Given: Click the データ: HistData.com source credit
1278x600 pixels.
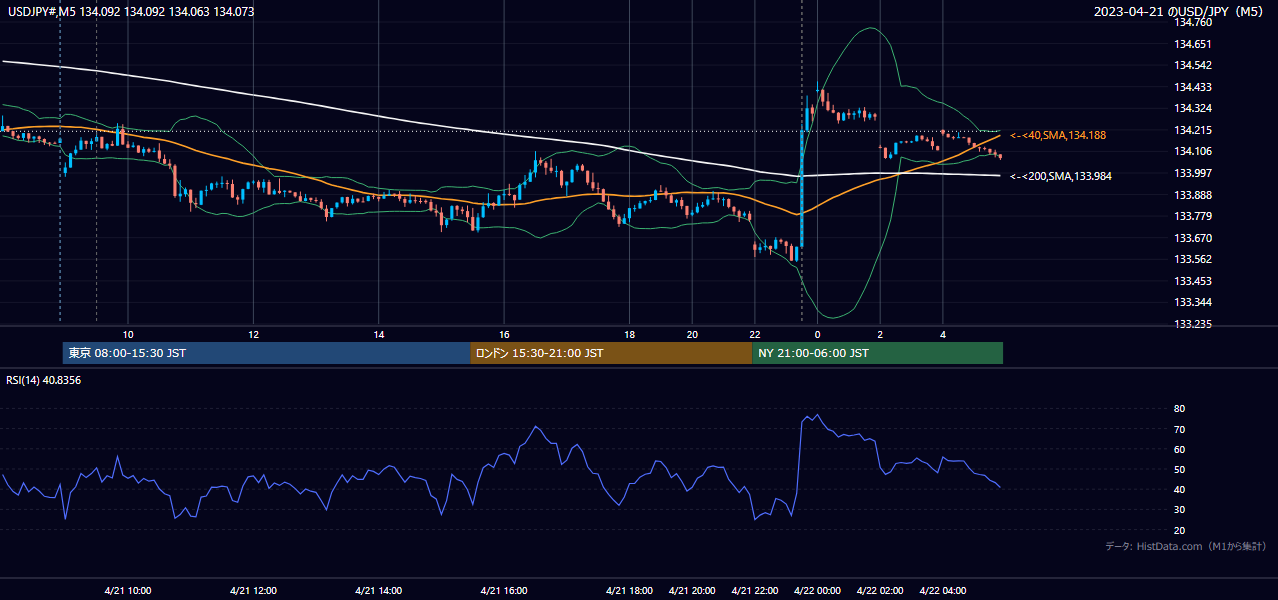Looking at the screenshot, I should (x=1186, y=546).
